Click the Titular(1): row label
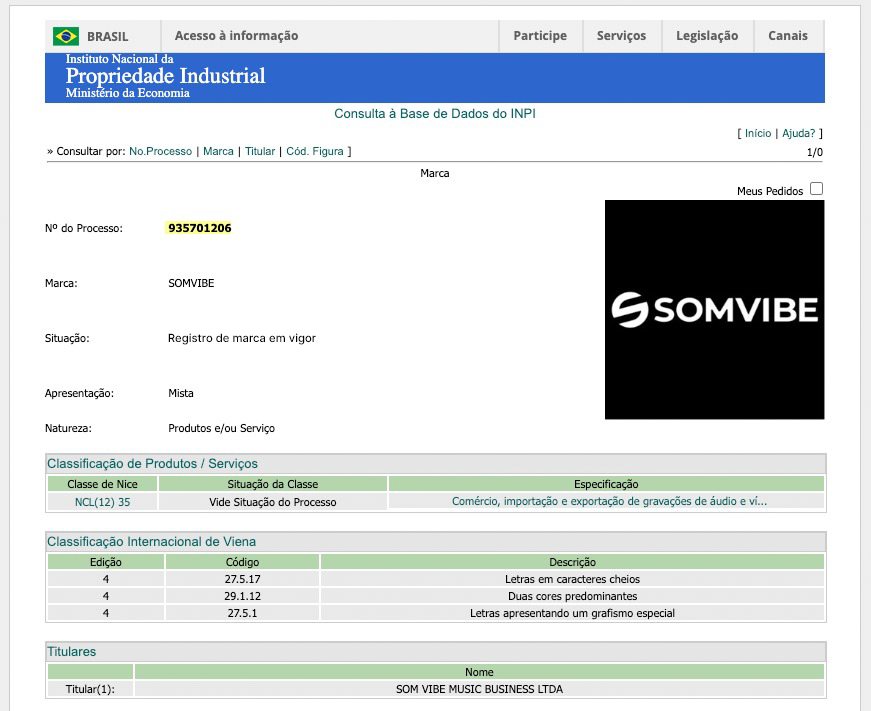Screen dimensions: 871x711 tap(90, 689)
